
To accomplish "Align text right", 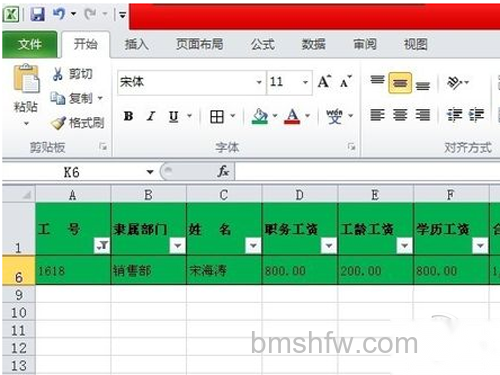I will click(x=423, y=115).
